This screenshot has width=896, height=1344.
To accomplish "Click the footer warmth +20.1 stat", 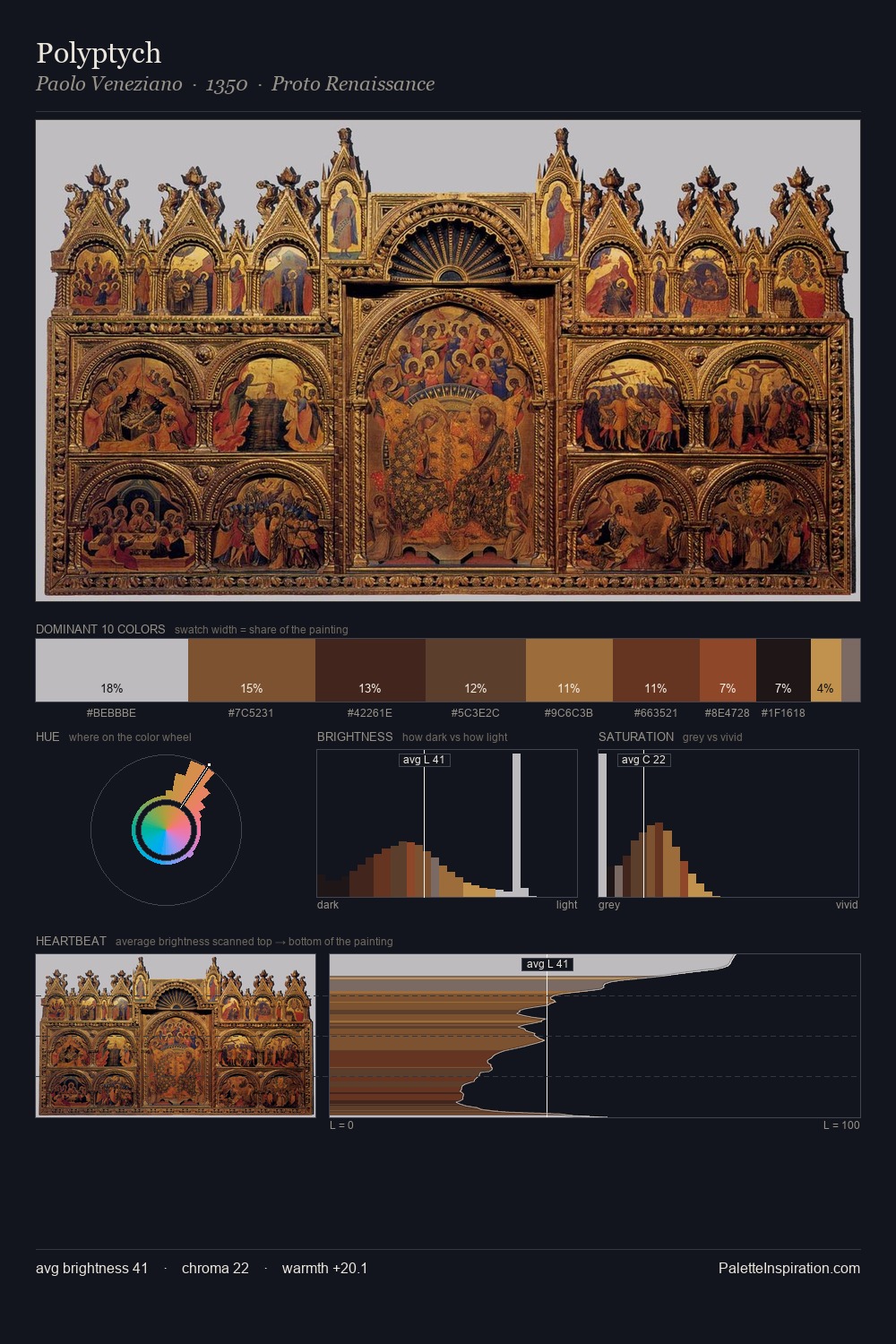I will click(x=324, y=1268).
